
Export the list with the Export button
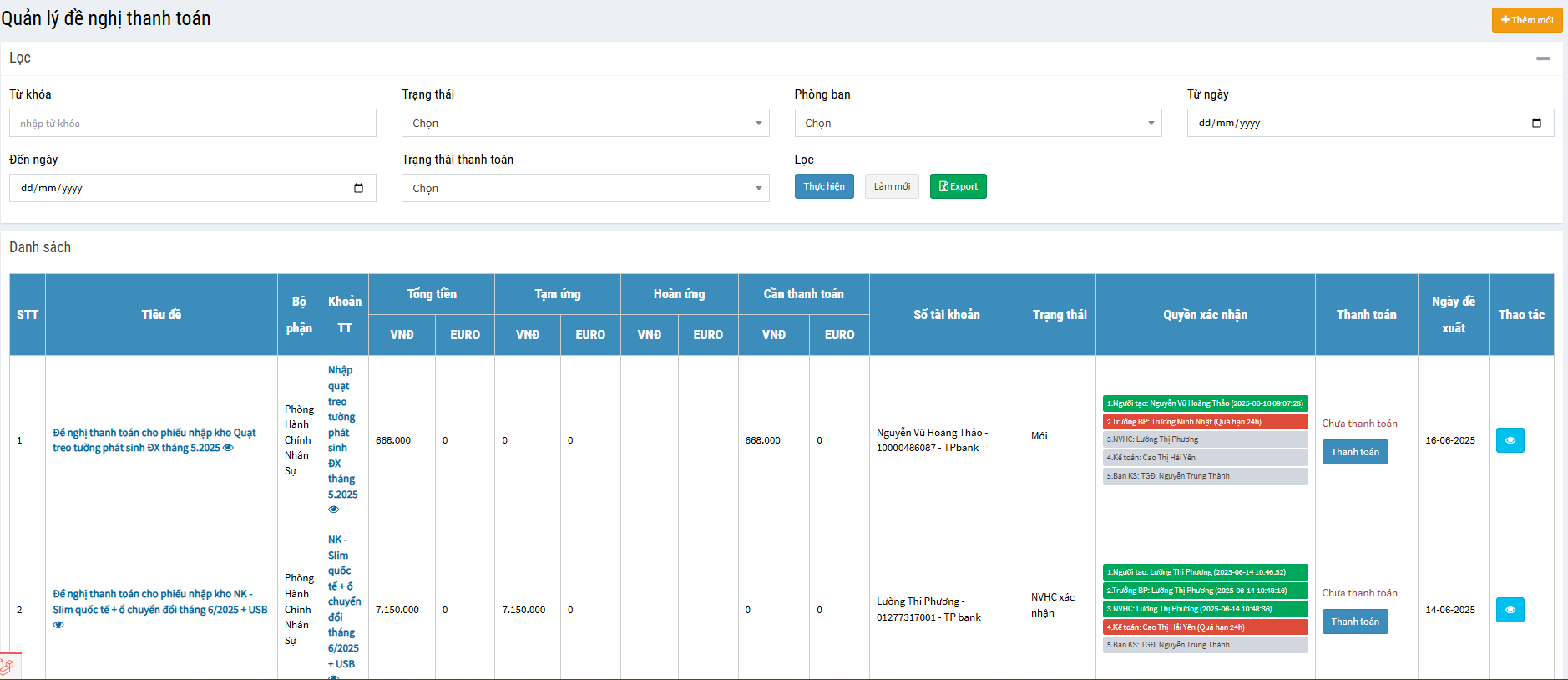[958, 186]
